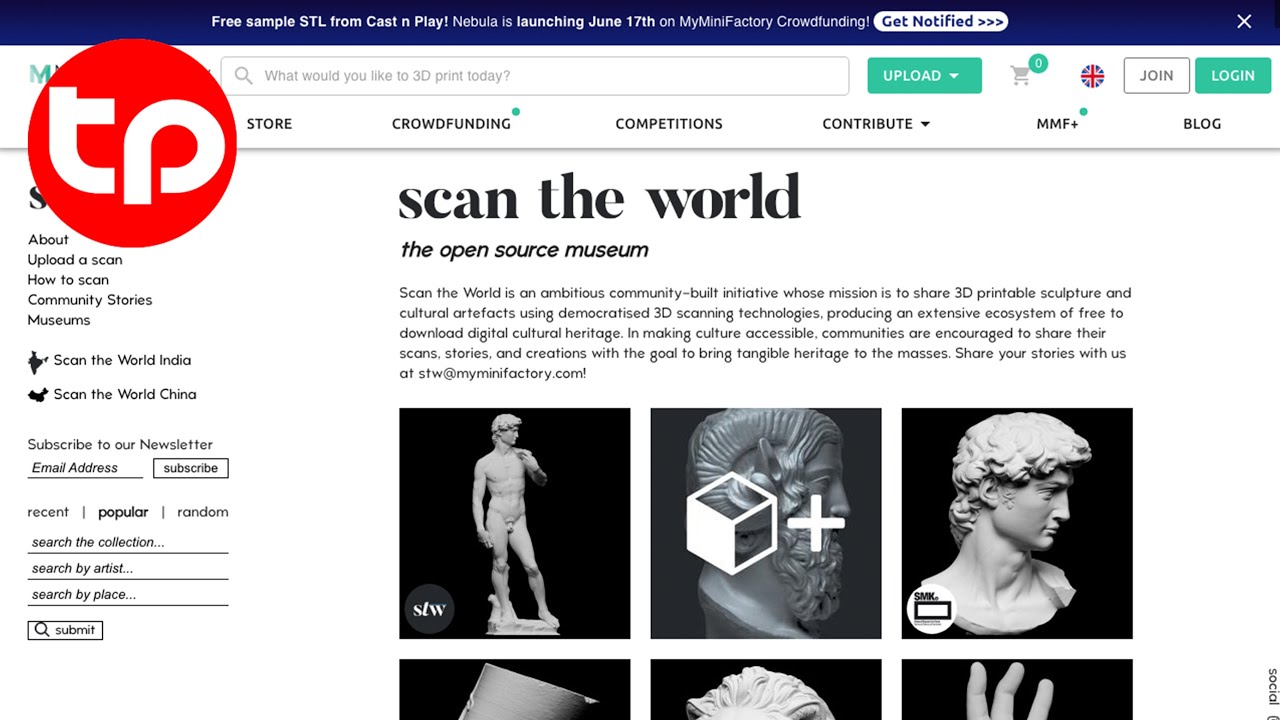
Task: Click the India map icon
Action: coord(38,361)
